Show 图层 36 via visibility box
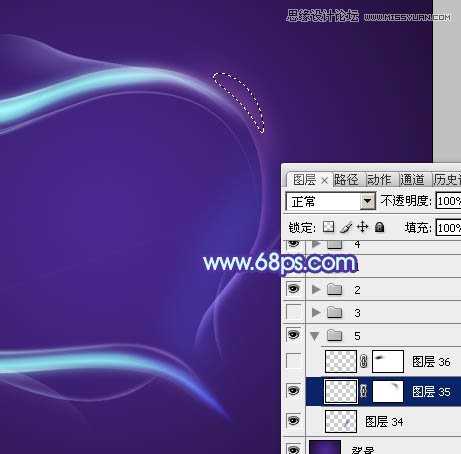The width and height of the screenshot is (461, 454). pos(293,361)
